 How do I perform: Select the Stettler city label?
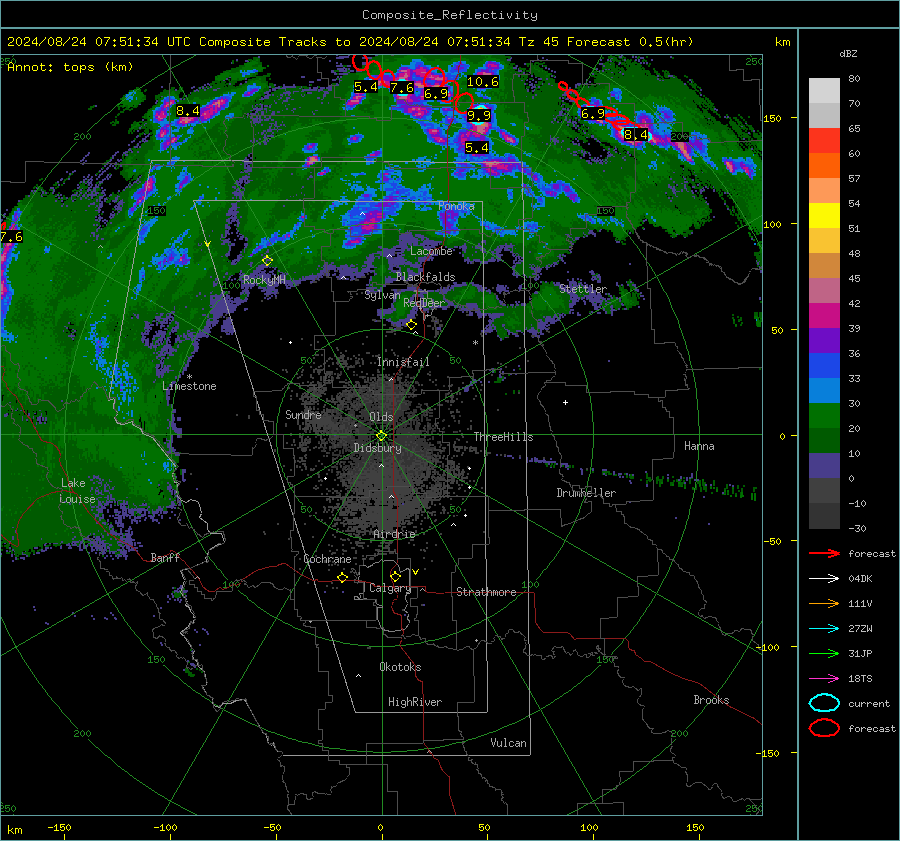click(x=583, y=289)
